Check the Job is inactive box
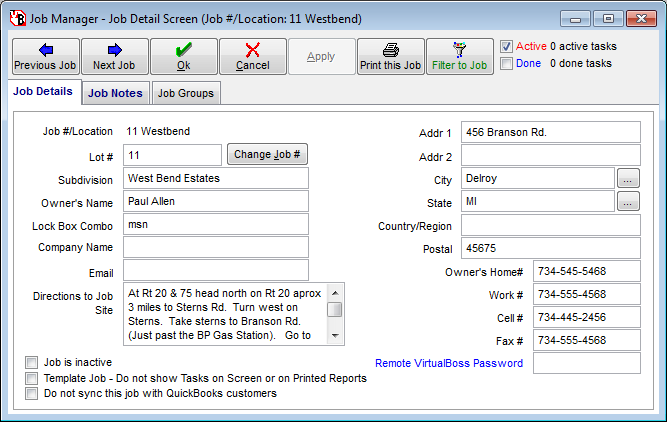The width and height of the screenshot is (667, 422). click(x=32, y=362)
